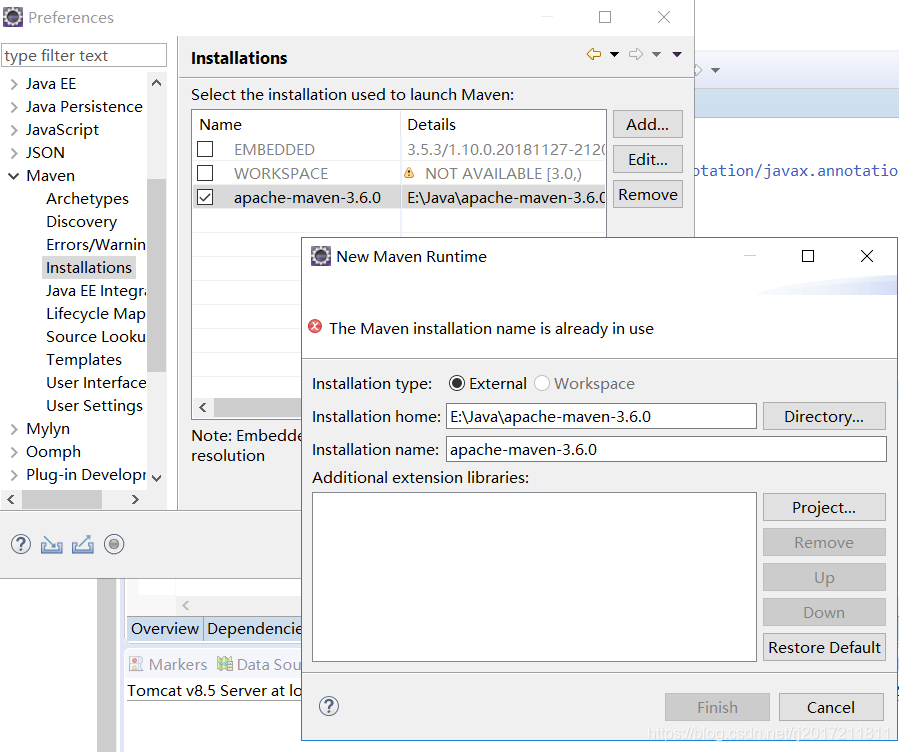
Task: Expand the Java Persistence tree node
Action: tap(14, 107)
